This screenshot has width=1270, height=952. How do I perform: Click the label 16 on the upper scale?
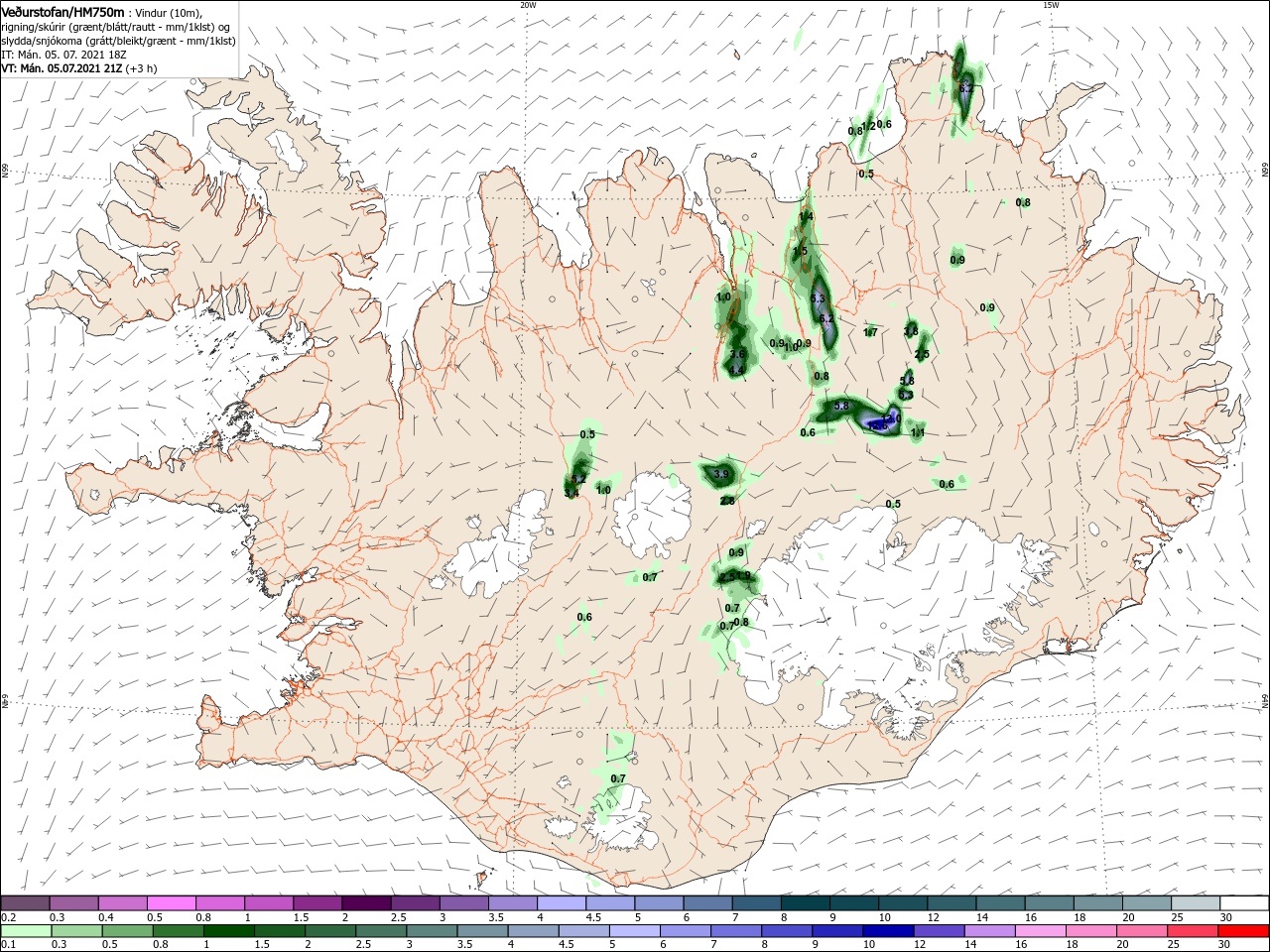1032,917
